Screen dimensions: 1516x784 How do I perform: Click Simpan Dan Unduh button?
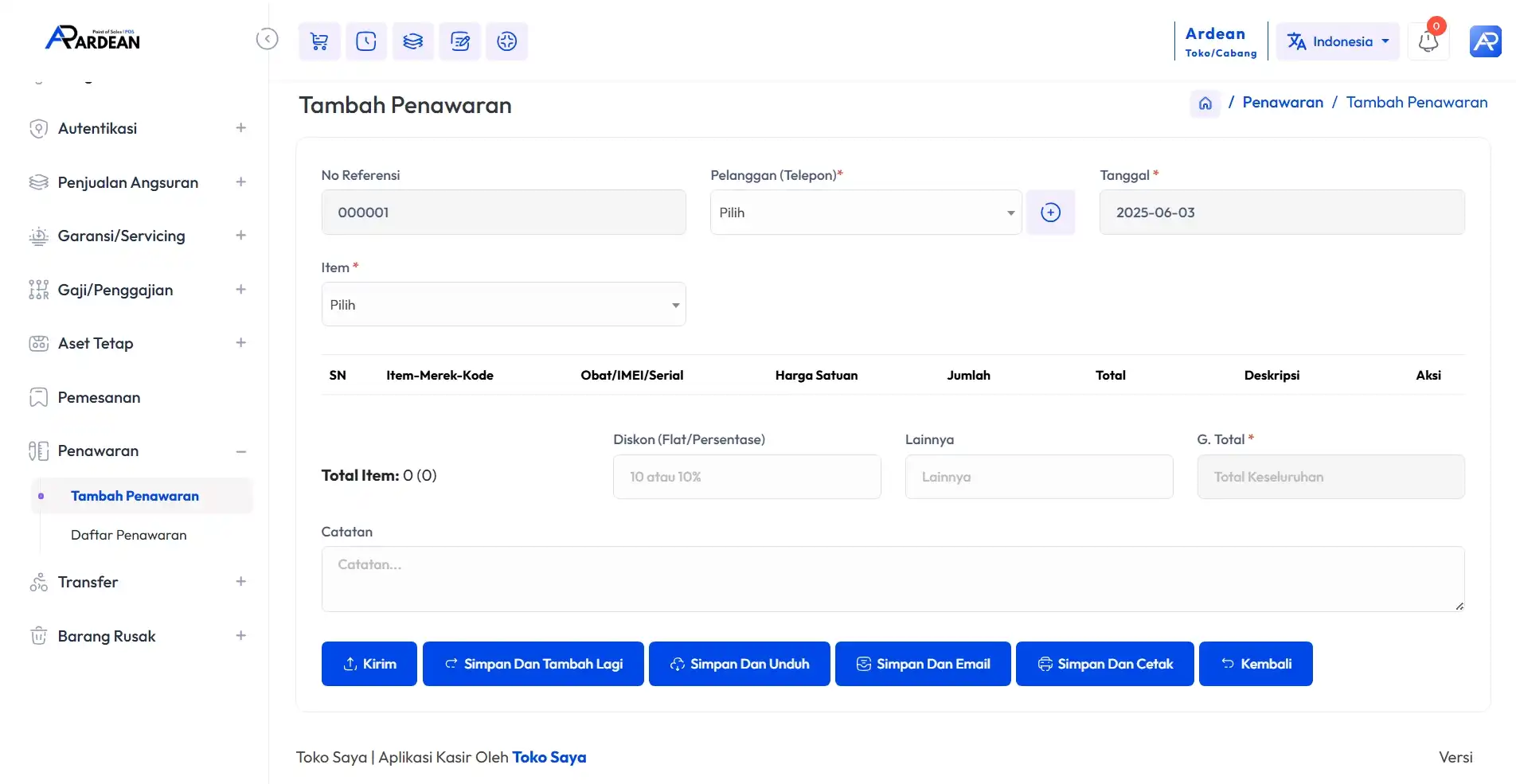tap(740, 664)
